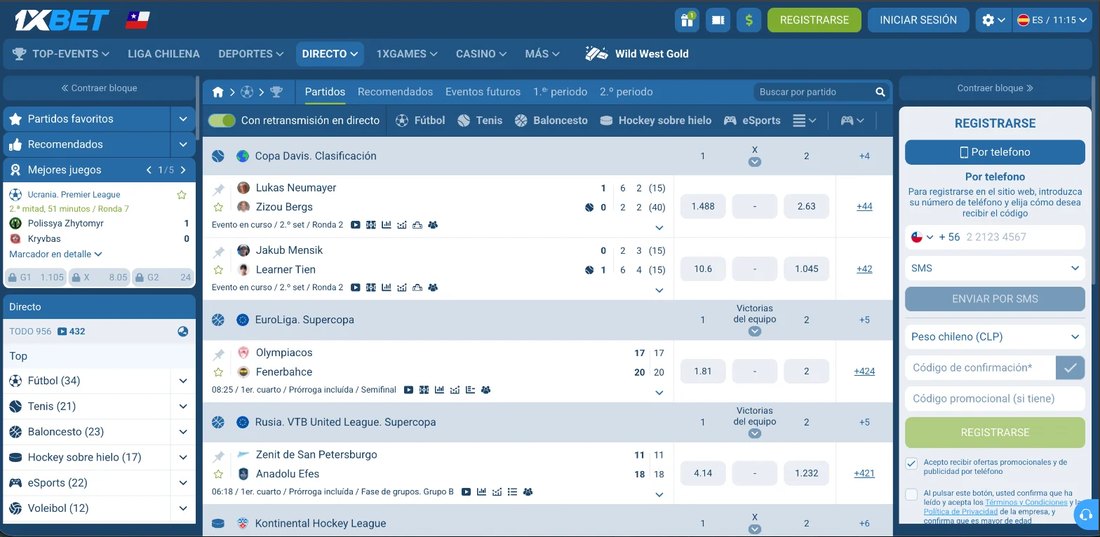Viewport: 1100px width, 537px height.
Task: Favorite the Zizou Bergs match star
Action: 218,207
